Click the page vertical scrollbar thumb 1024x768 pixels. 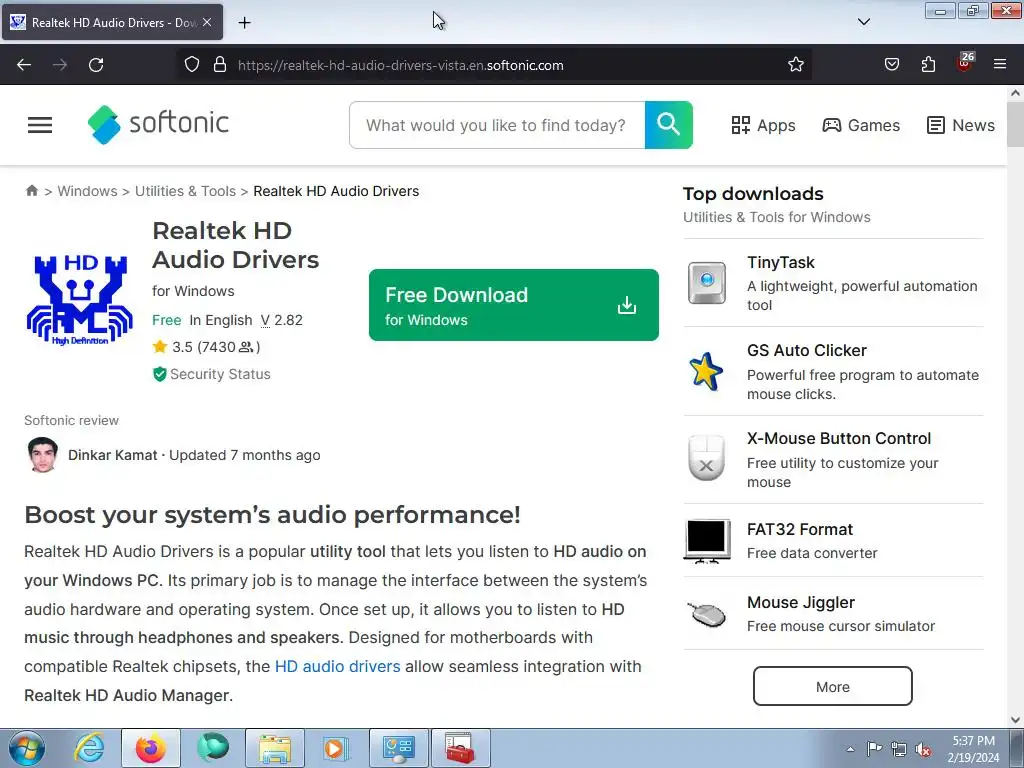[1016, 125]
